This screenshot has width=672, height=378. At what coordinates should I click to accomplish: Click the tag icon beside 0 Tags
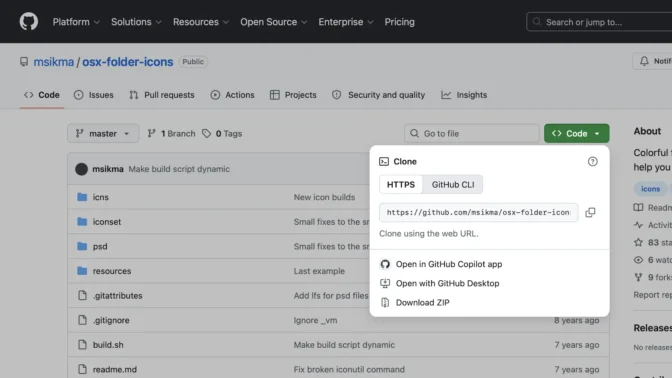[207, 134]
